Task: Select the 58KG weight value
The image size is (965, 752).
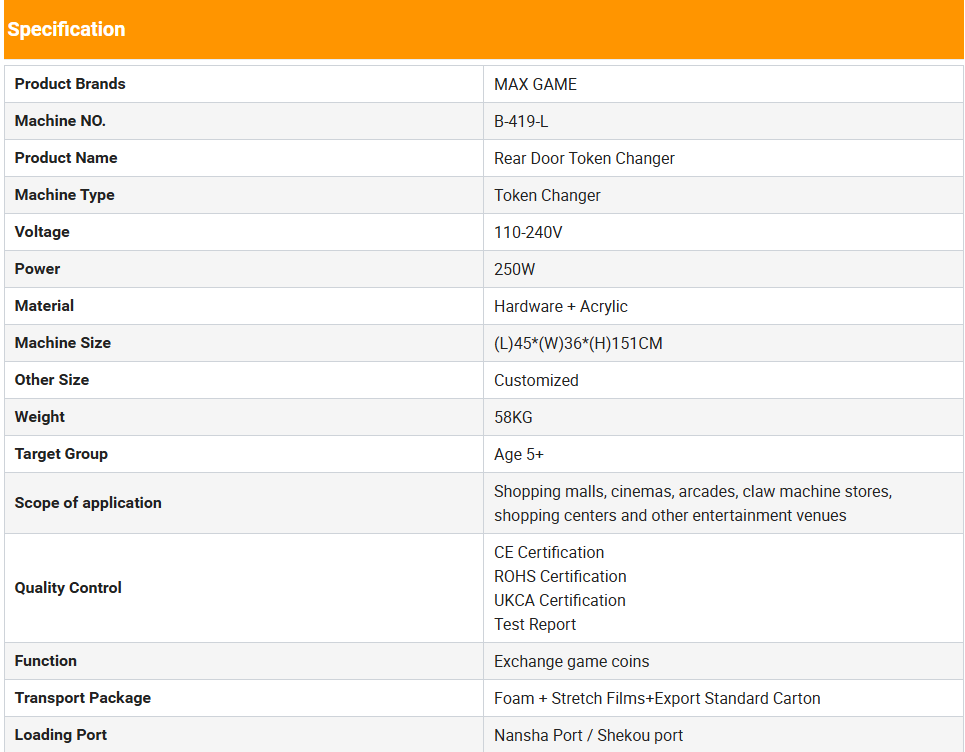Action: pos(513,417)
